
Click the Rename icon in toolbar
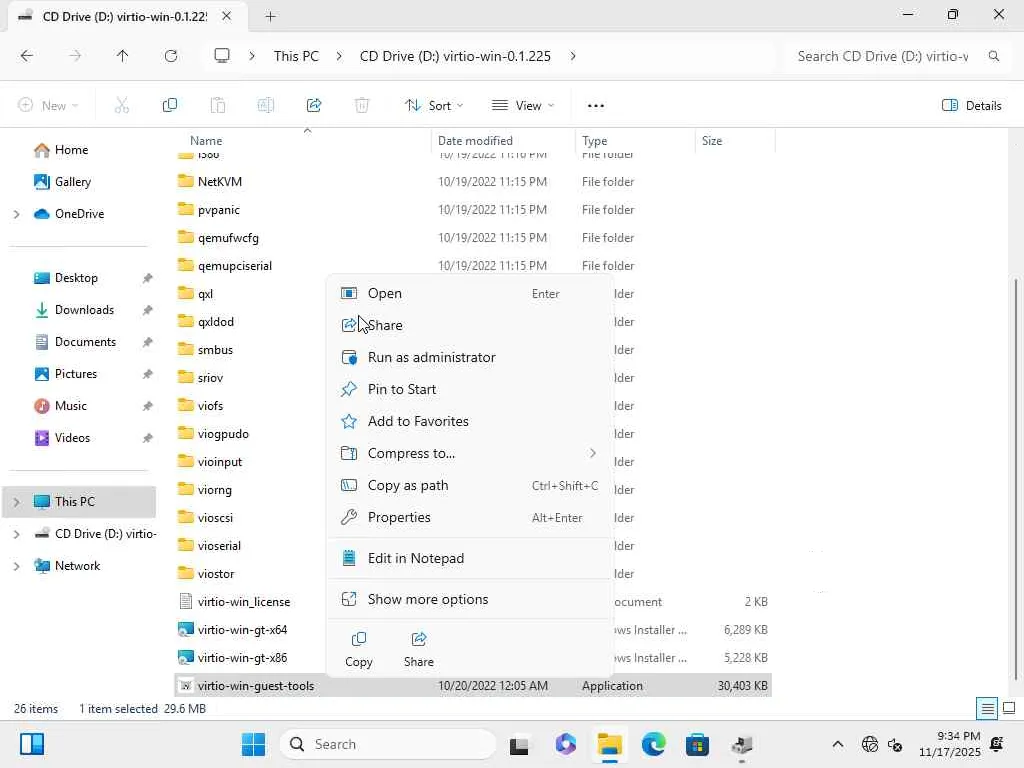(x=266, y=105)
